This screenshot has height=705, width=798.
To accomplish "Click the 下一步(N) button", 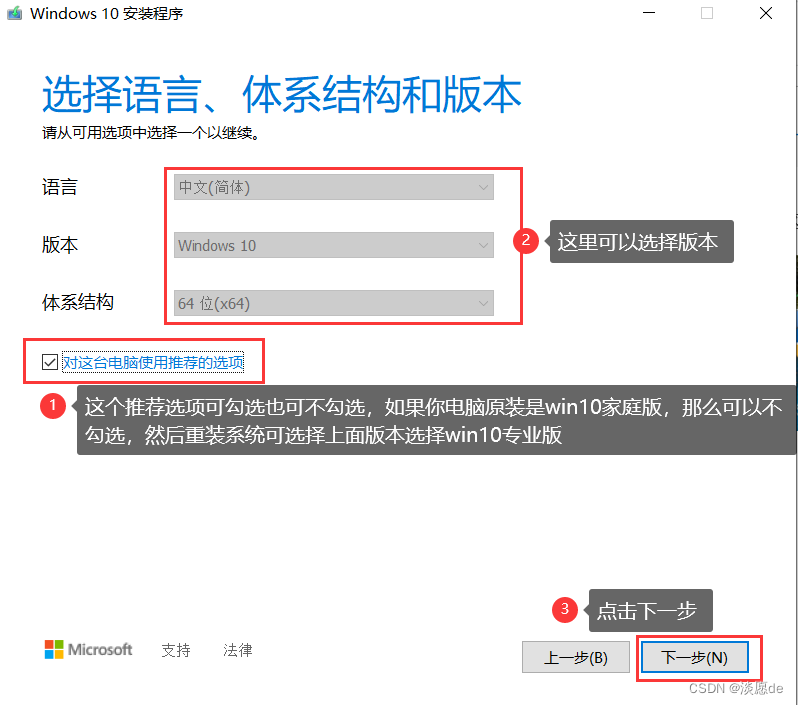I will tap(695, 657).
